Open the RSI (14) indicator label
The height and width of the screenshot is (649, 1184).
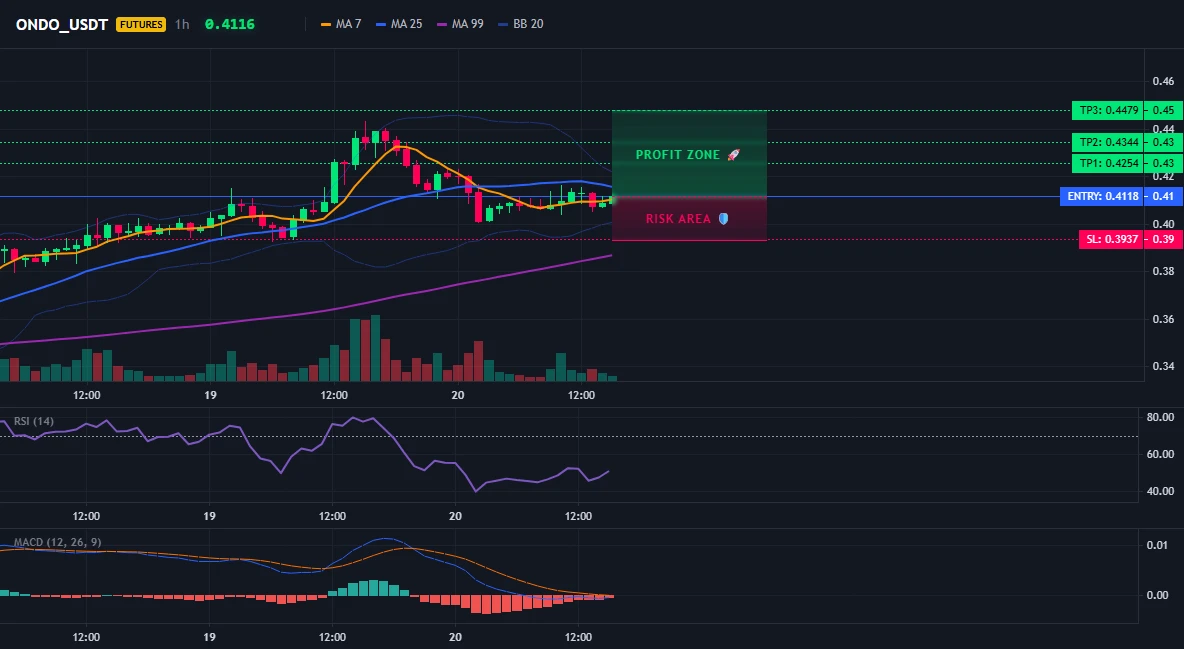(x=34, y=422)
